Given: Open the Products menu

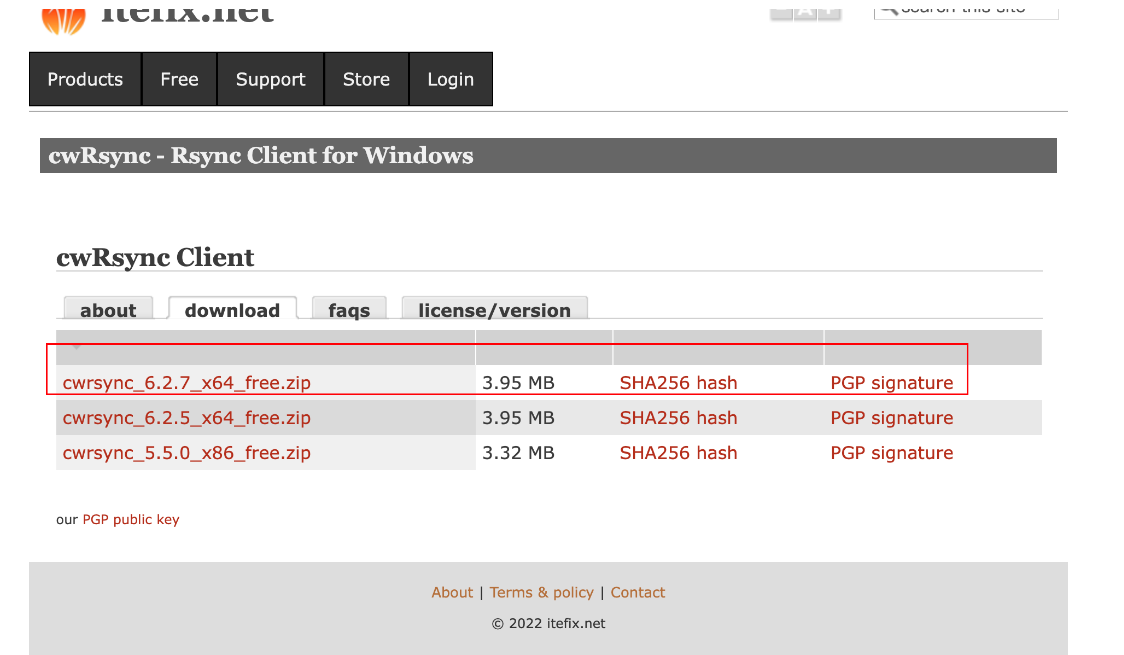Looking at the screenshot, I should pos(85,79).
